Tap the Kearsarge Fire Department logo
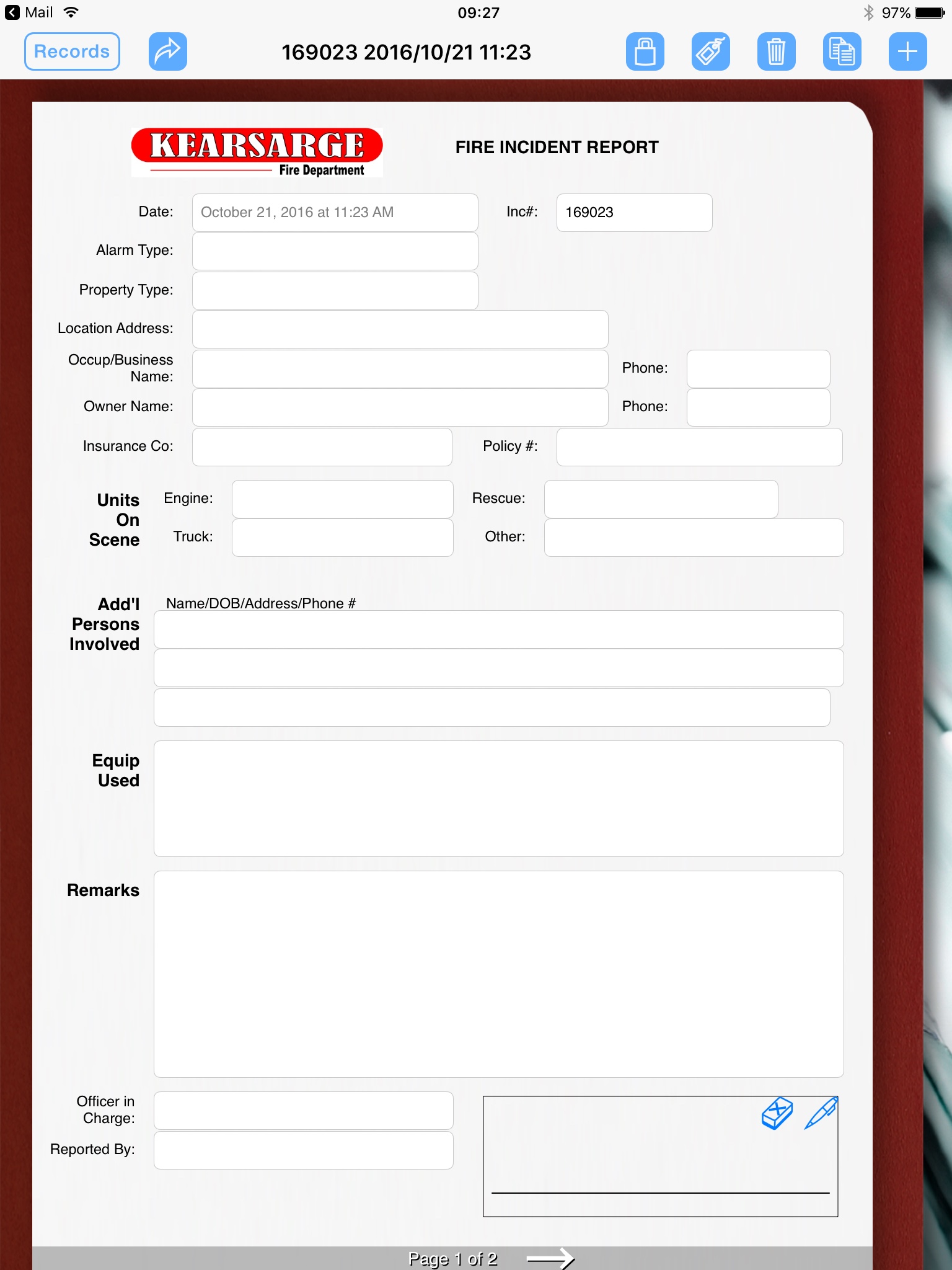Image resolution: width=952 pixels, height=1270 pixels. [257, 153]
